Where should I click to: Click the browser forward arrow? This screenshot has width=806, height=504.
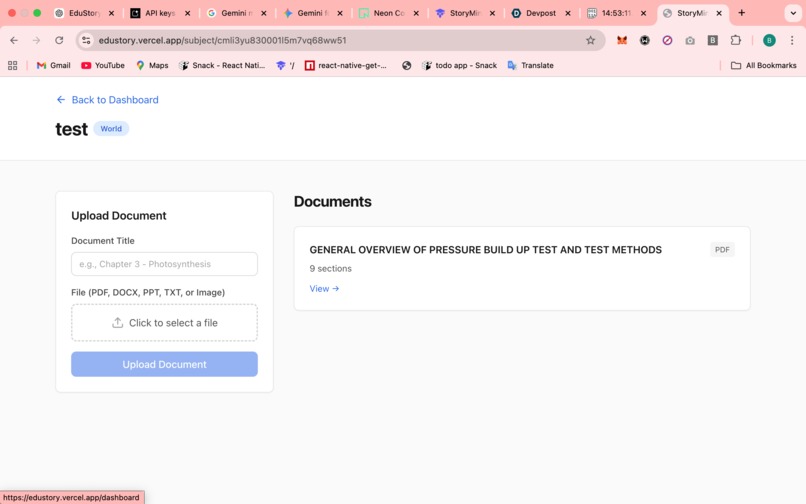pos(36,40)
